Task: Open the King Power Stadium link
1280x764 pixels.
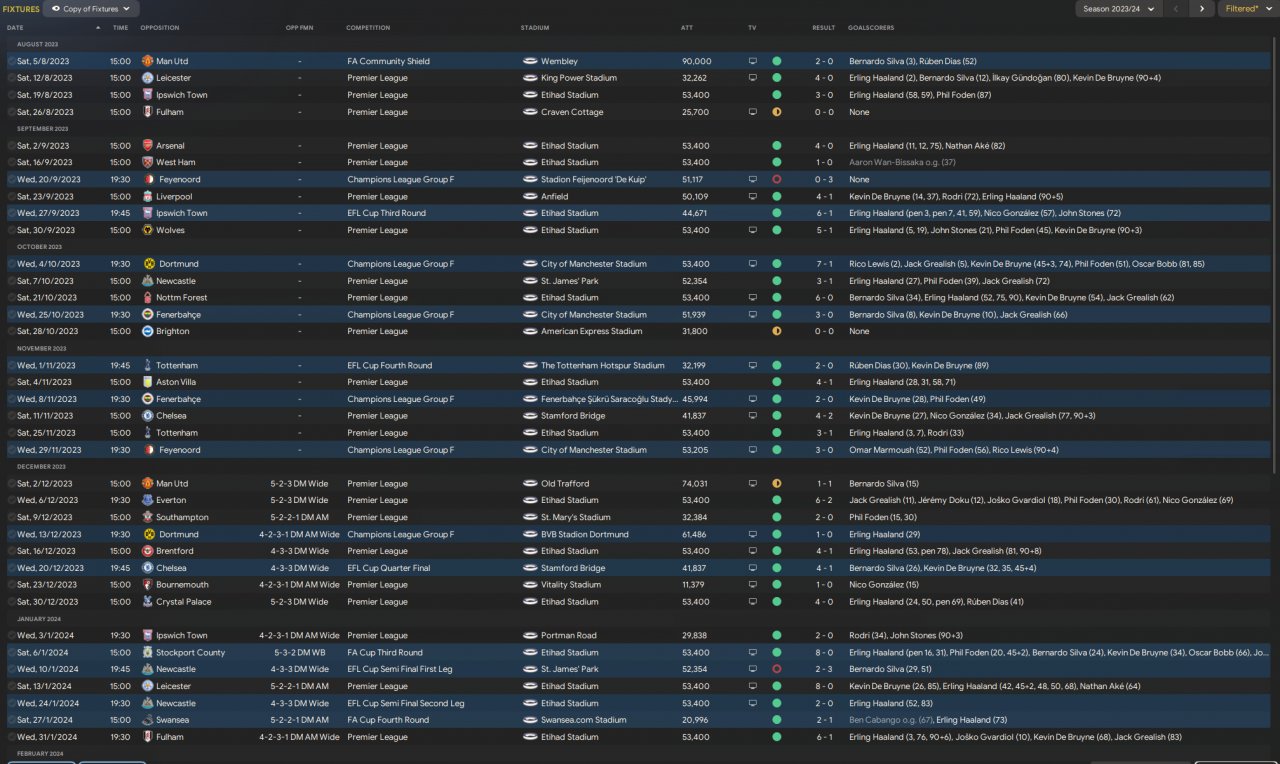Action: (579, 78)
